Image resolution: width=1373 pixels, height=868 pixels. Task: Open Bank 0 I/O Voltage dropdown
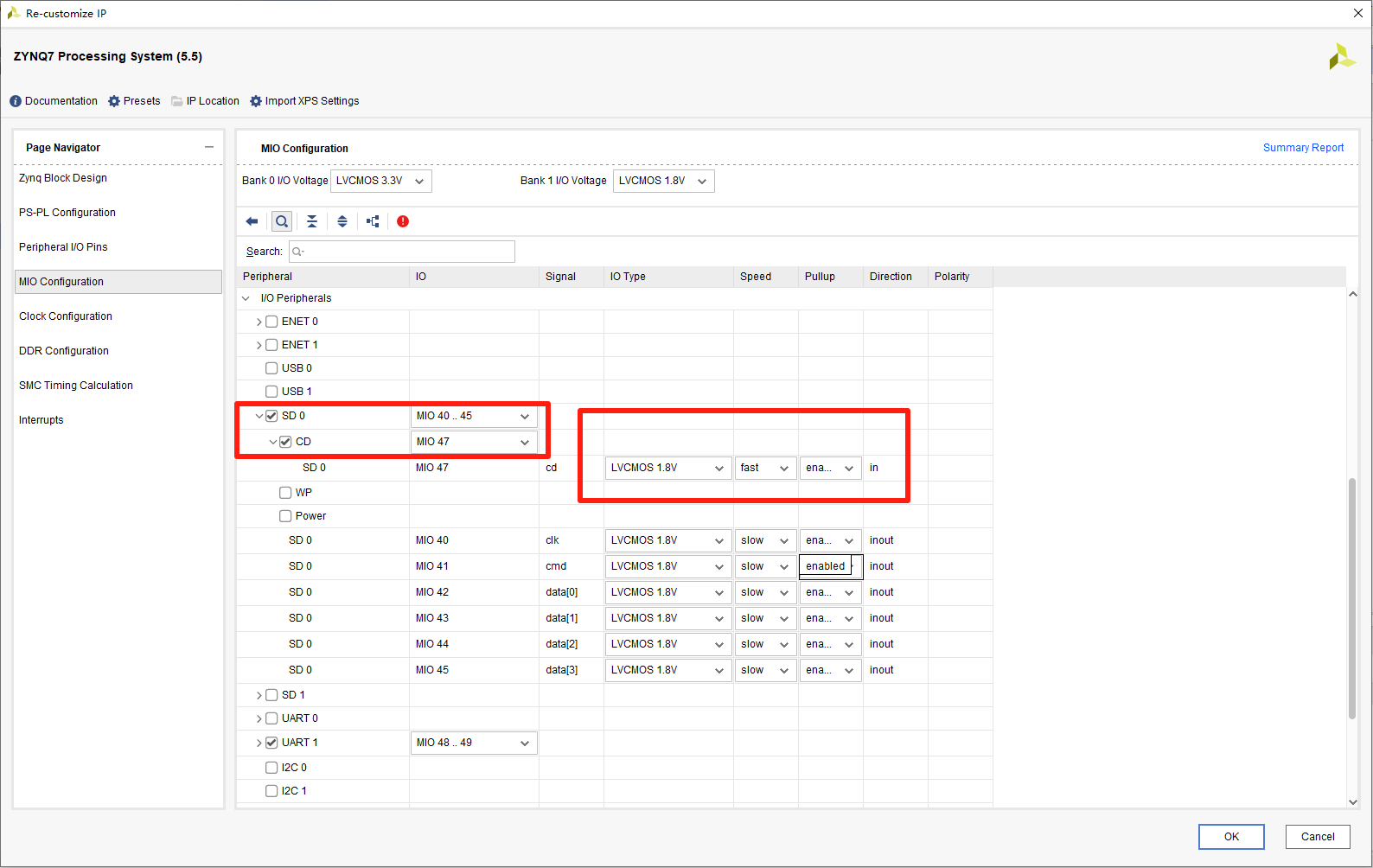click(380, 181)
